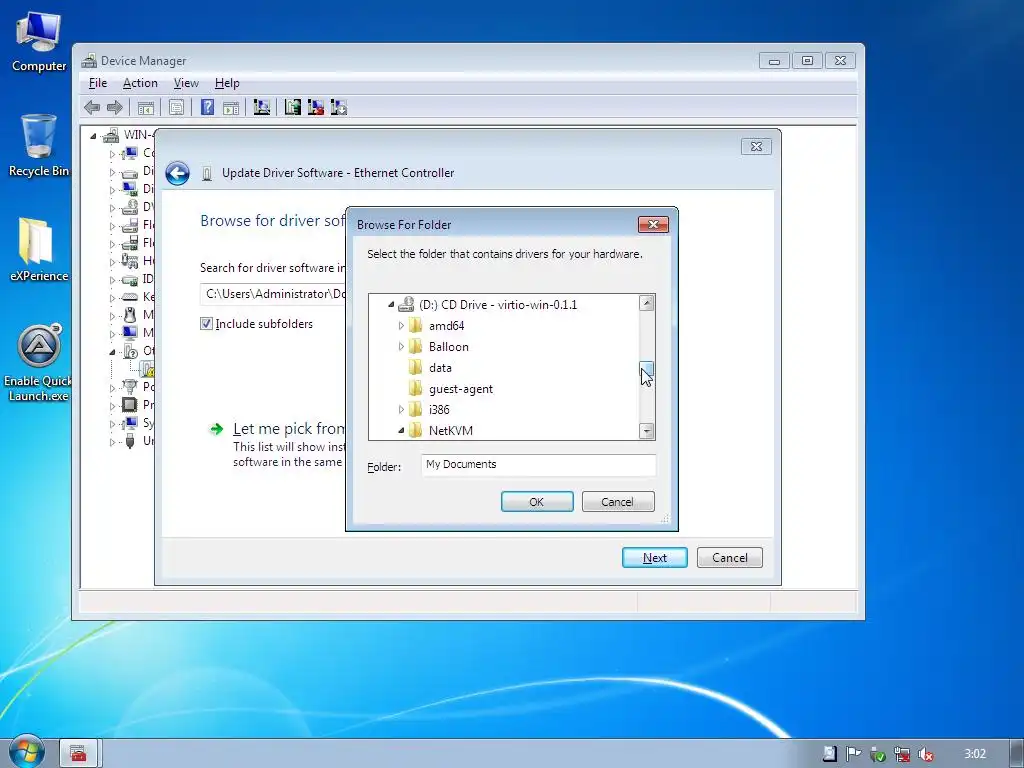1024x768 pixels.
Task: Collapse the Other devices node arrow
Action: pyautogui.click(x=112, y=351)
